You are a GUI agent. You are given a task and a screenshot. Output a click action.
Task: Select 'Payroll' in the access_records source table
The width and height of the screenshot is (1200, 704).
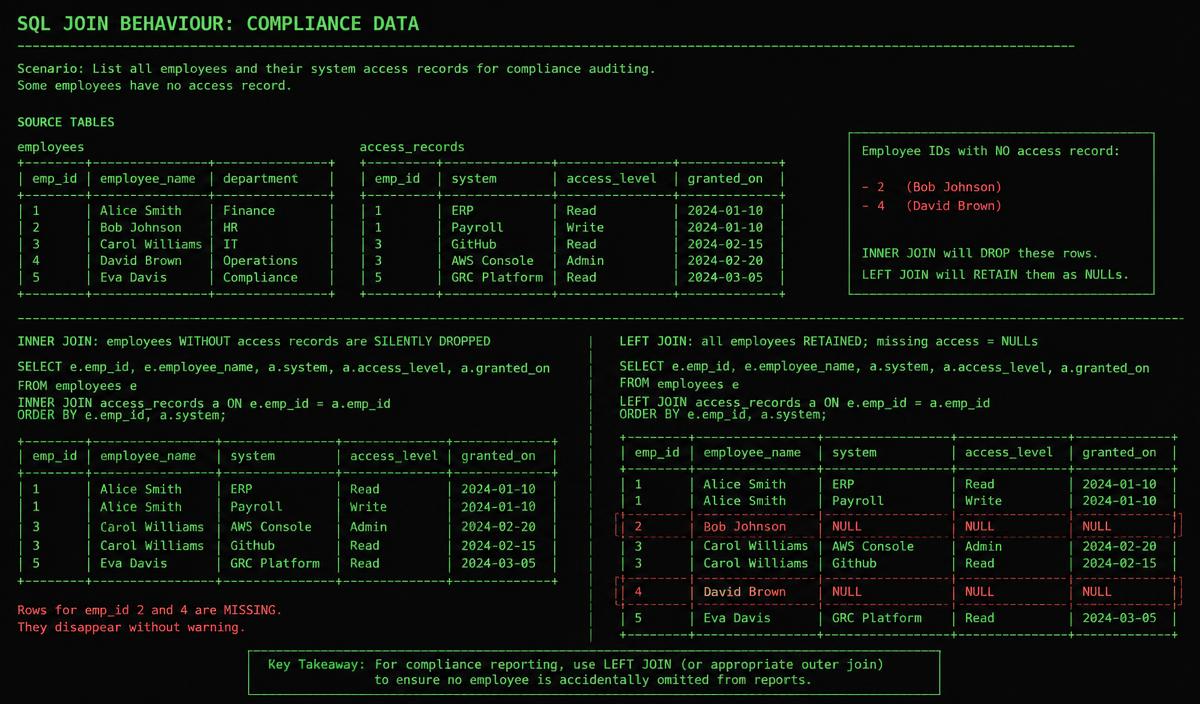[478, 228]
